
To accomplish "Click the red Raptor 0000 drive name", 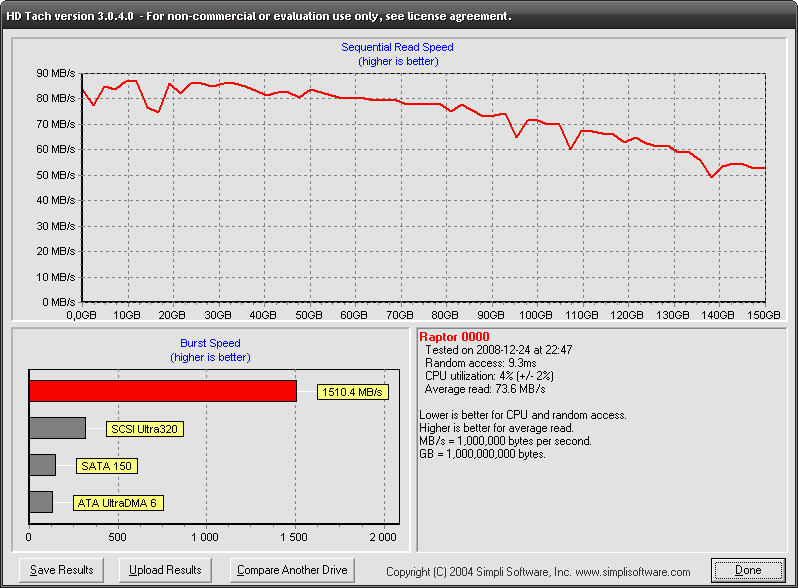I will [454, 337].
